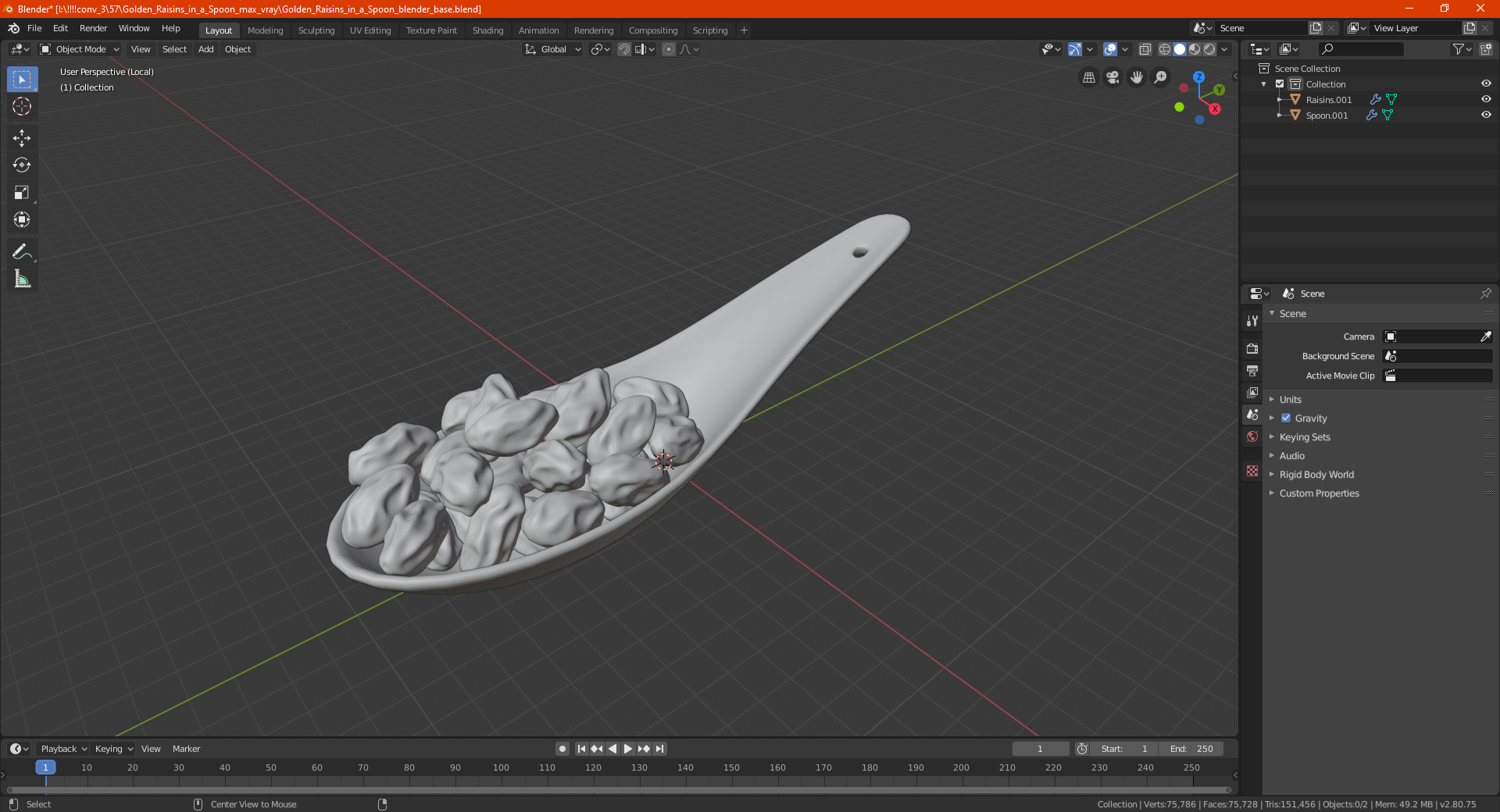The height and width of the screenshot is (812, 1500).
Task: Hide the Collection in viewport
Action: point(1486,84)
